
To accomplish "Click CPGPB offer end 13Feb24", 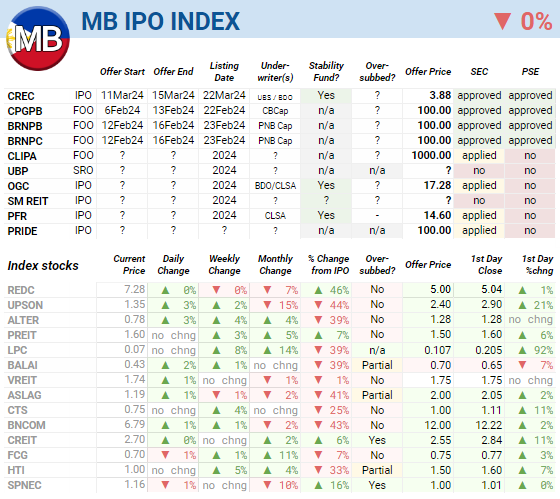I will pos(173,110).
